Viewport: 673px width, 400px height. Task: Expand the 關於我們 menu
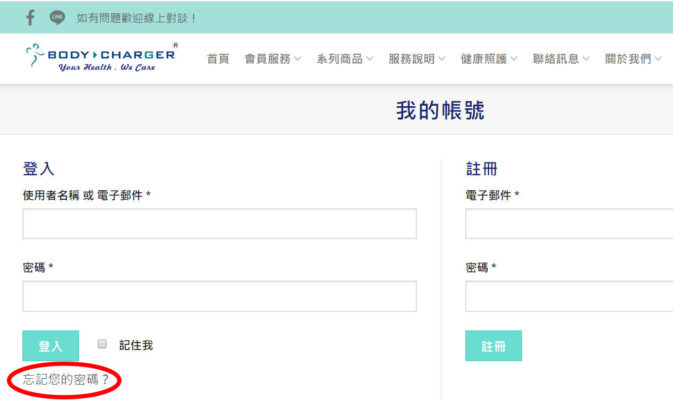point(633,59)
